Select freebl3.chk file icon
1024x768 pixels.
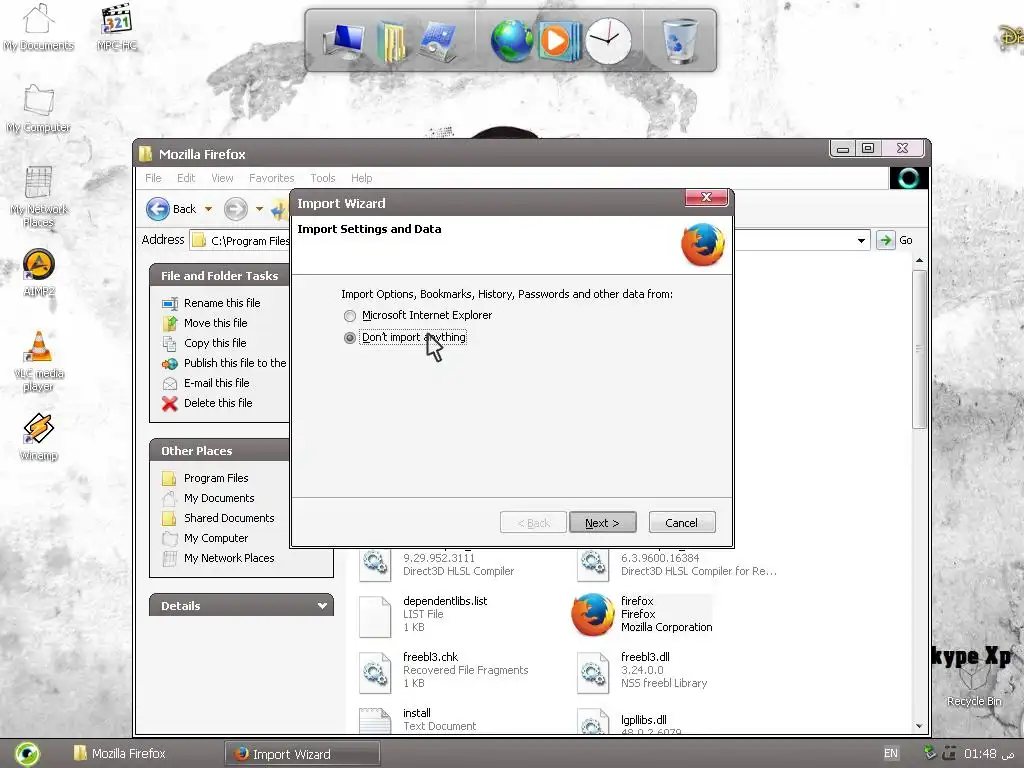tap(375, 672)
